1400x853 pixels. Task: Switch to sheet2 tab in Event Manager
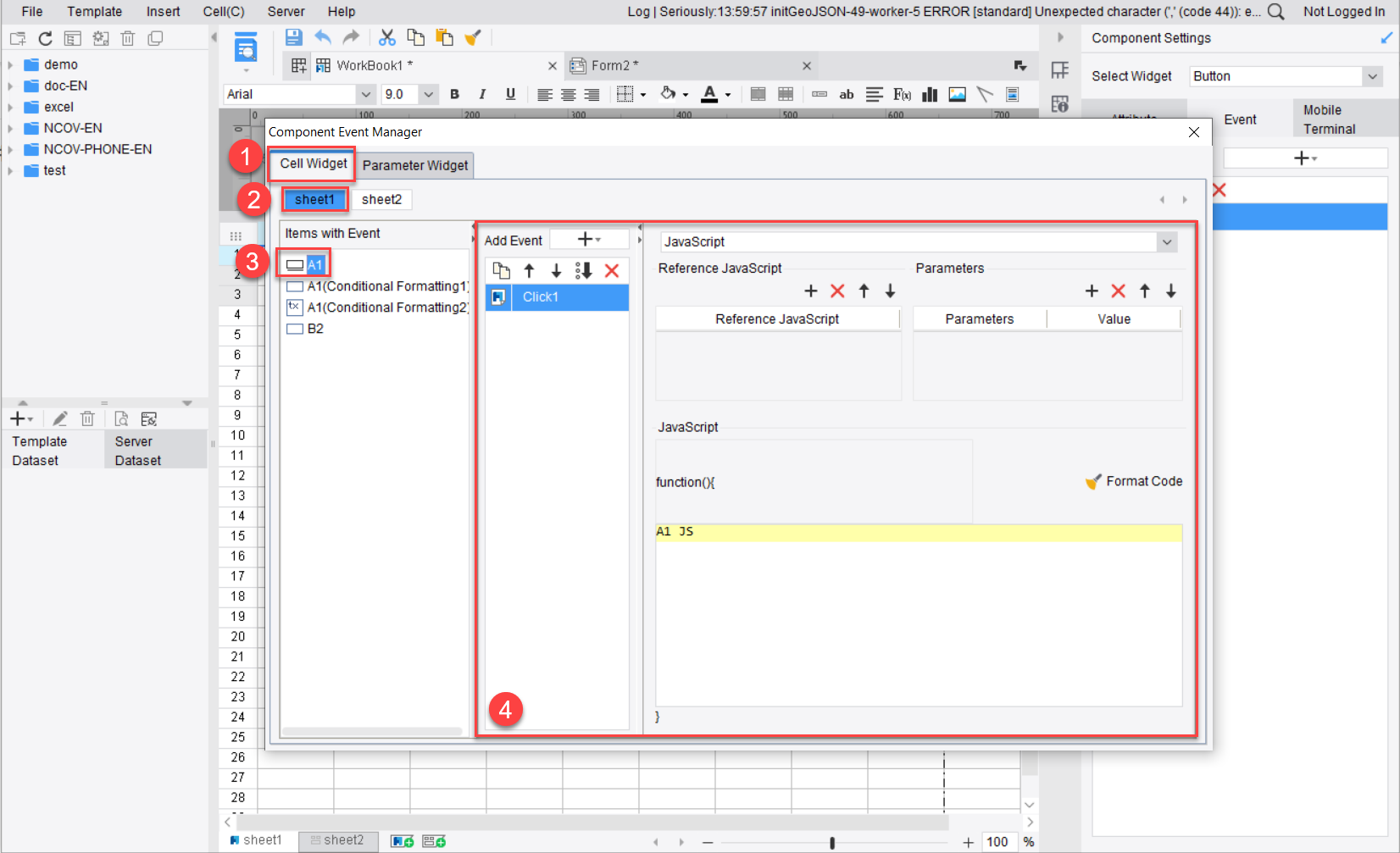point(381,199)
